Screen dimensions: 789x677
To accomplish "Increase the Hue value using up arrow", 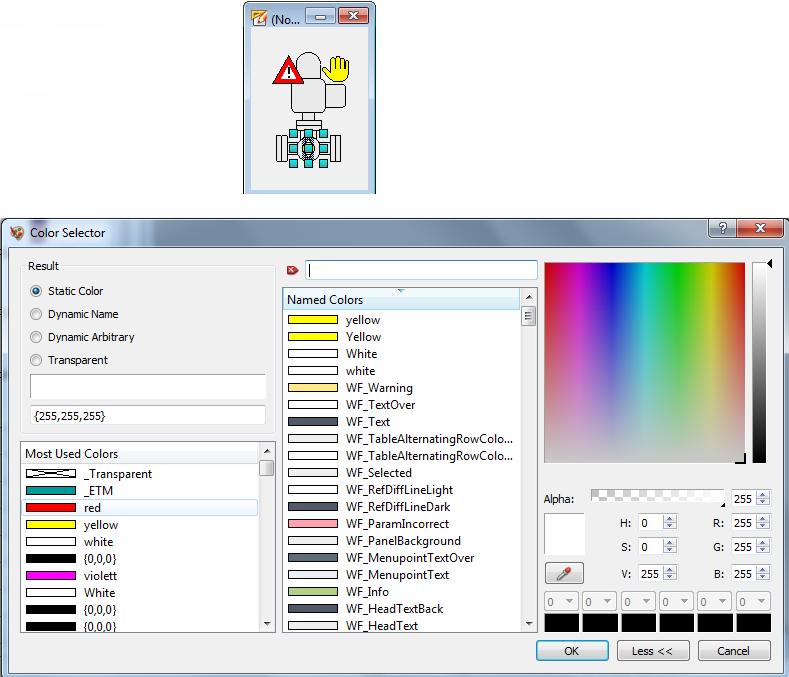I will click(670, 518).
